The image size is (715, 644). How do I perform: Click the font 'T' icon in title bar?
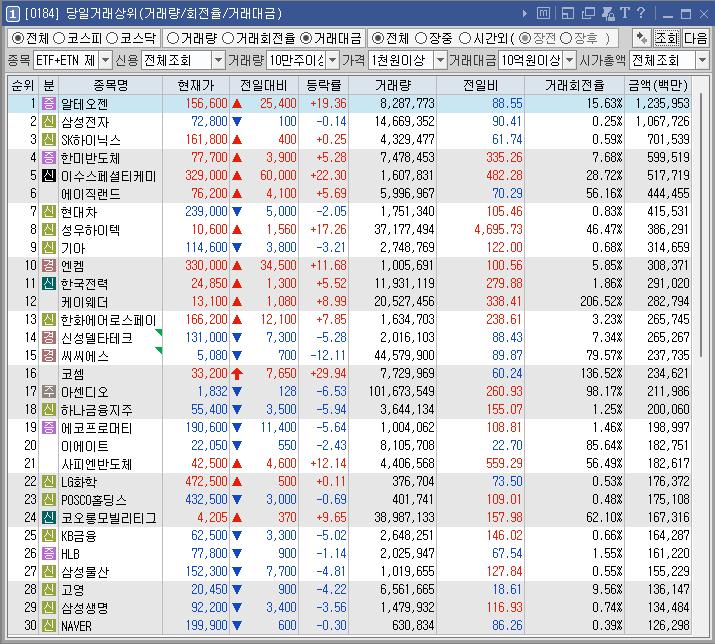pos(625,13)
